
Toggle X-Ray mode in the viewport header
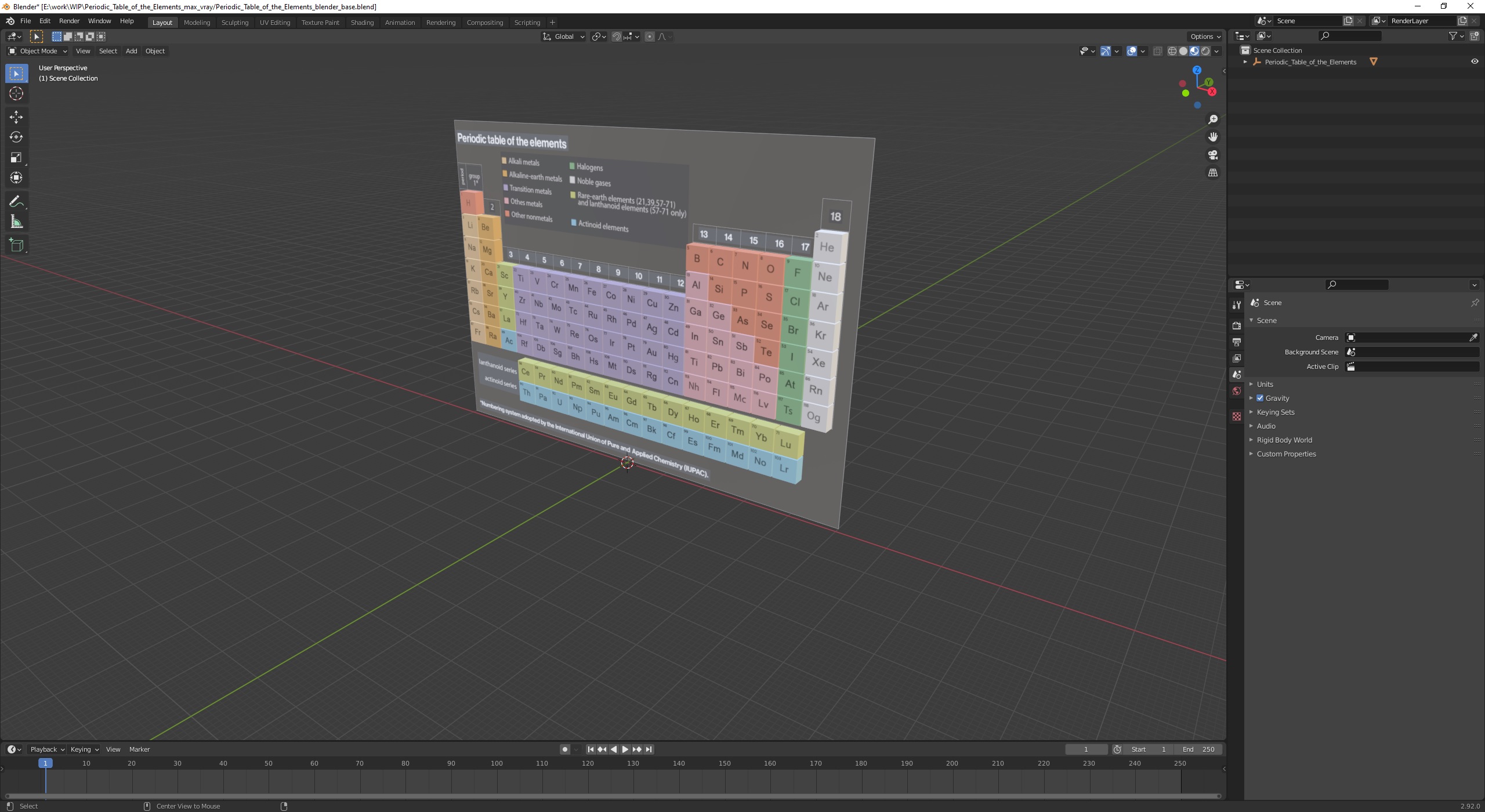[1157, 51]
